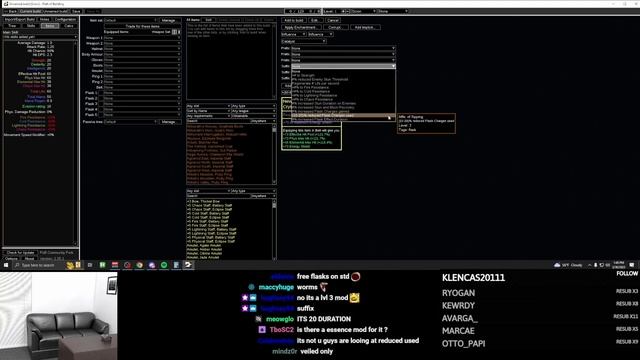Click the rare templates list scrollbar

click(x=274, y=229)
